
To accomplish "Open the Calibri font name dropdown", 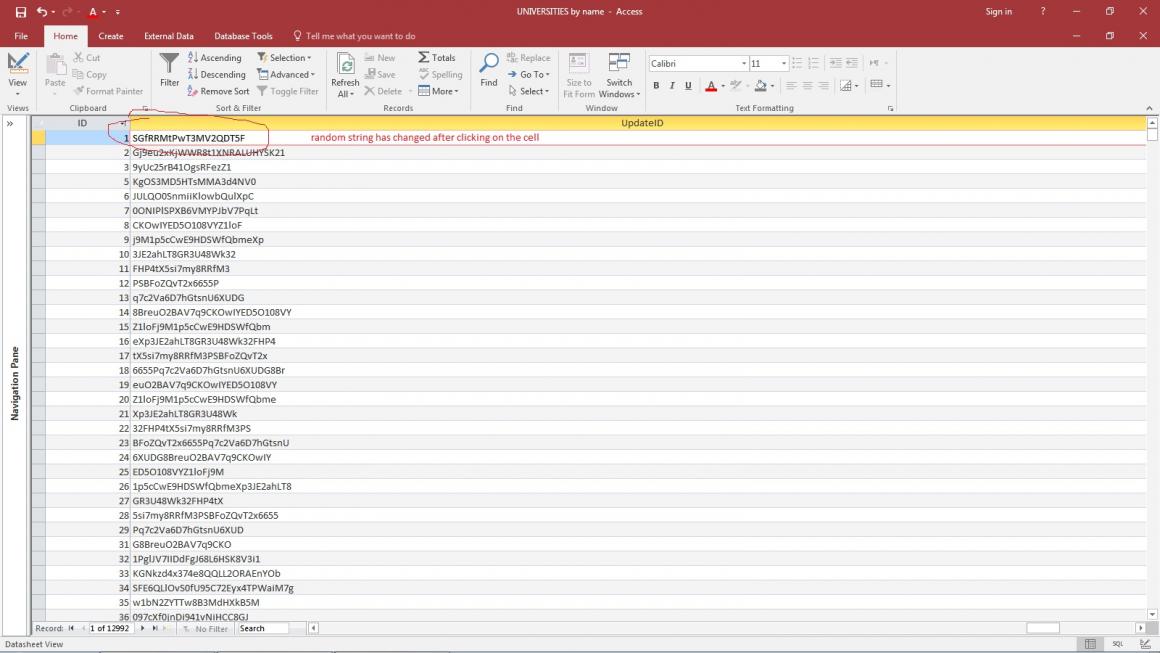I will [743, 64].
